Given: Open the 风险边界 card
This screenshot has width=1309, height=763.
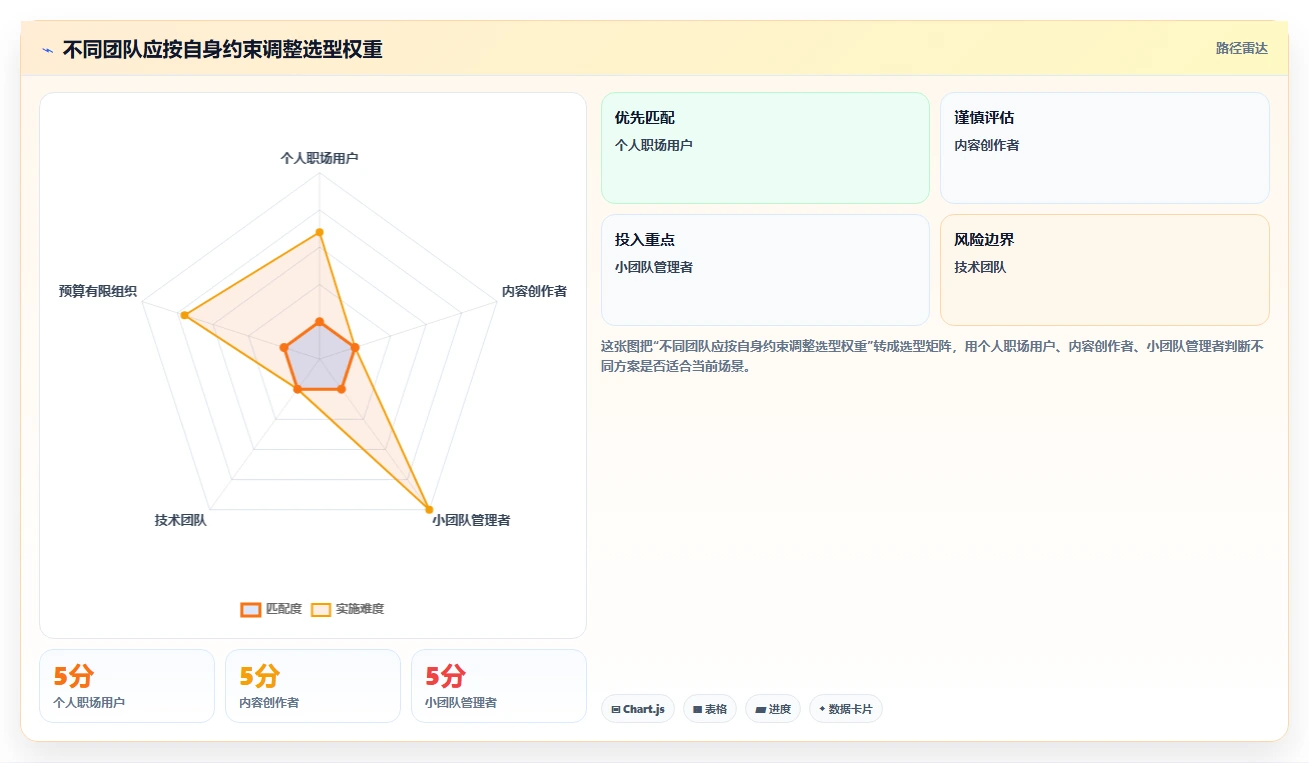Looking at the screenshot, I should pos(1105,270).
